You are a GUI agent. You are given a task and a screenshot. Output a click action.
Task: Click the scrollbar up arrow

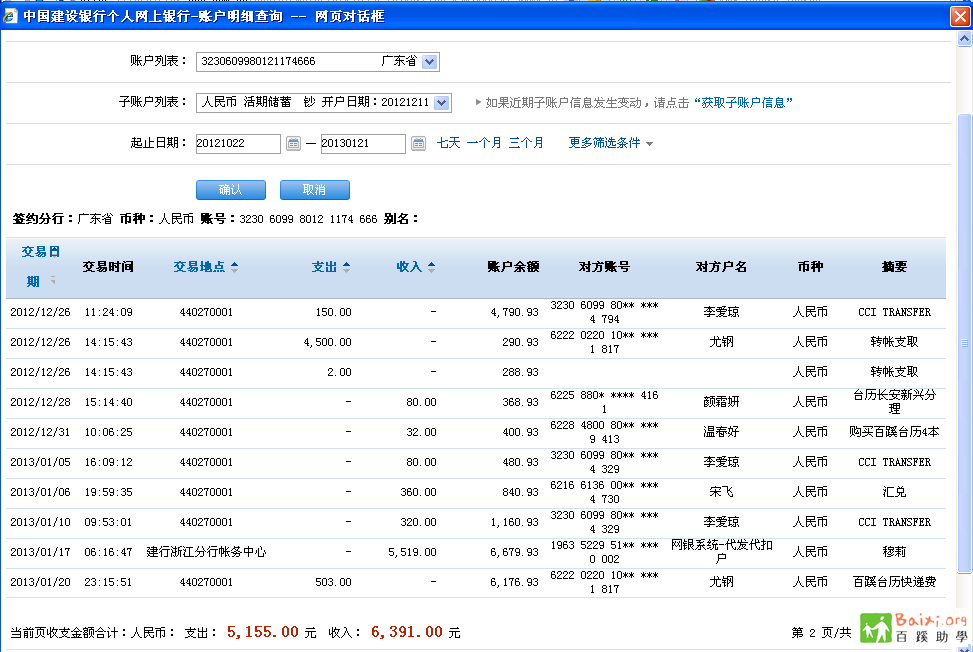964,38
